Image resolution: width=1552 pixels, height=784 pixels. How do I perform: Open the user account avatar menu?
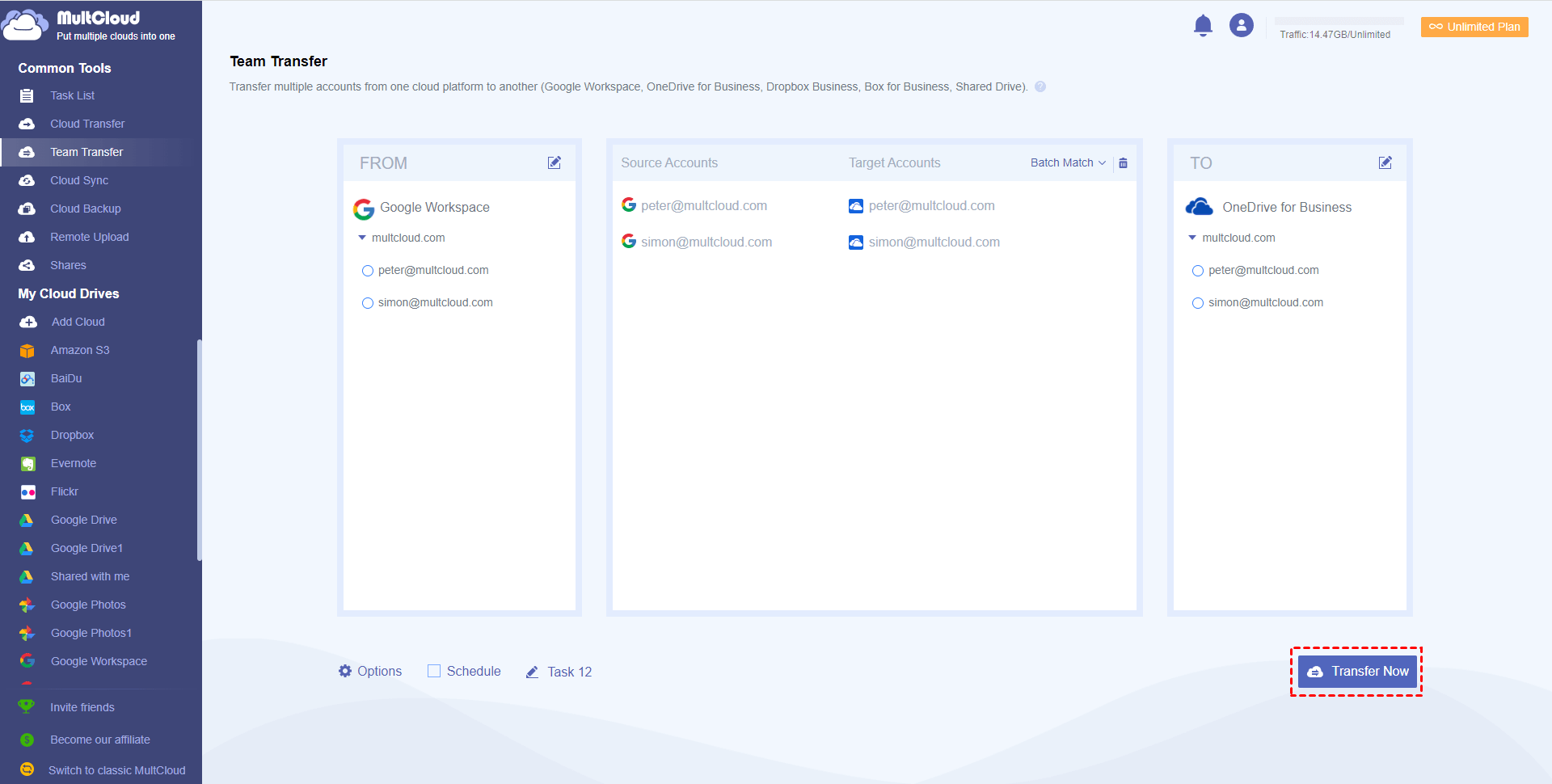(1242, 25)
